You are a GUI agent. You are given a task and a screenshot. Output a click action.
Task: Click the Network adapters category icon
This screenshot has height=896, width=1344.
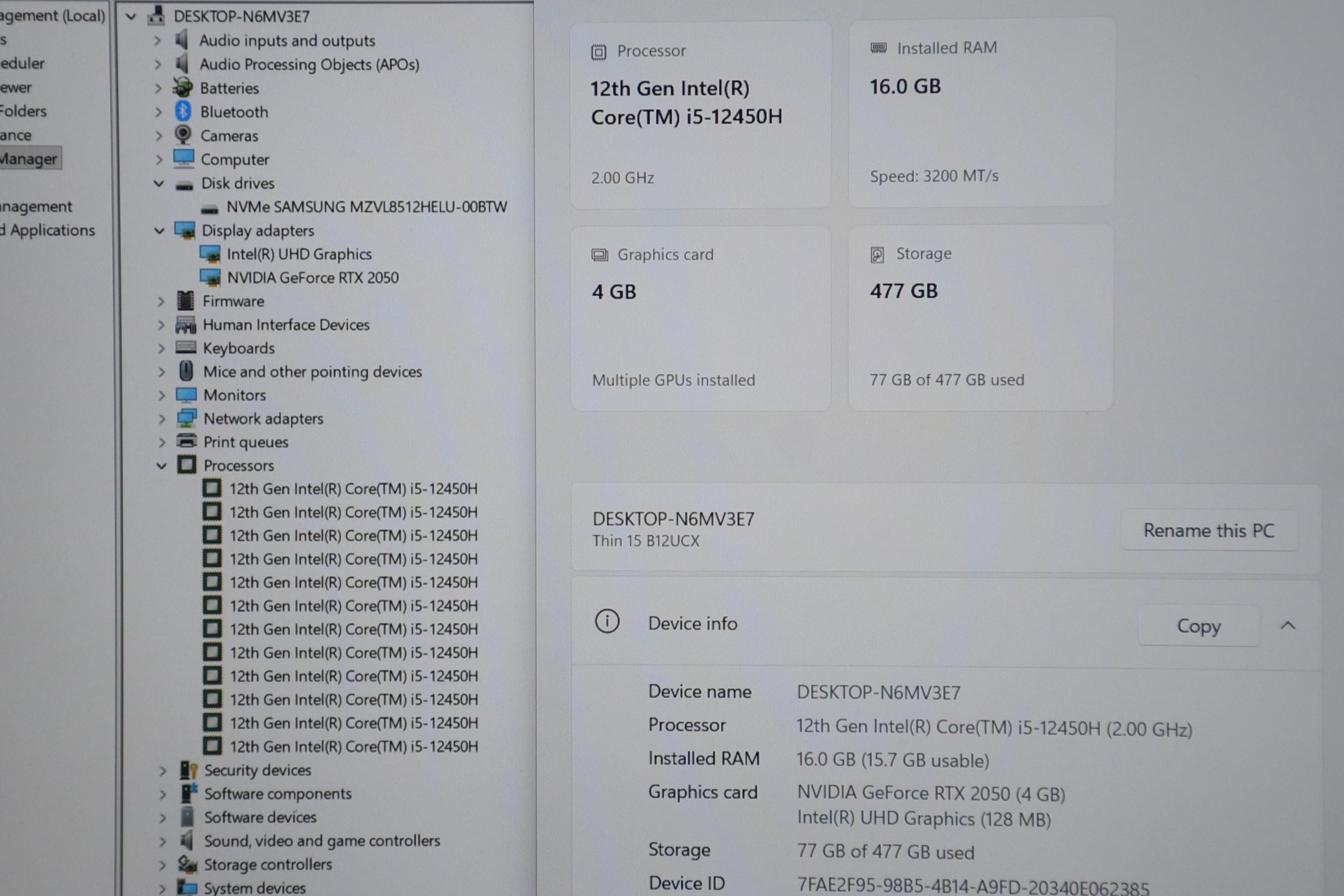point(186,418)
